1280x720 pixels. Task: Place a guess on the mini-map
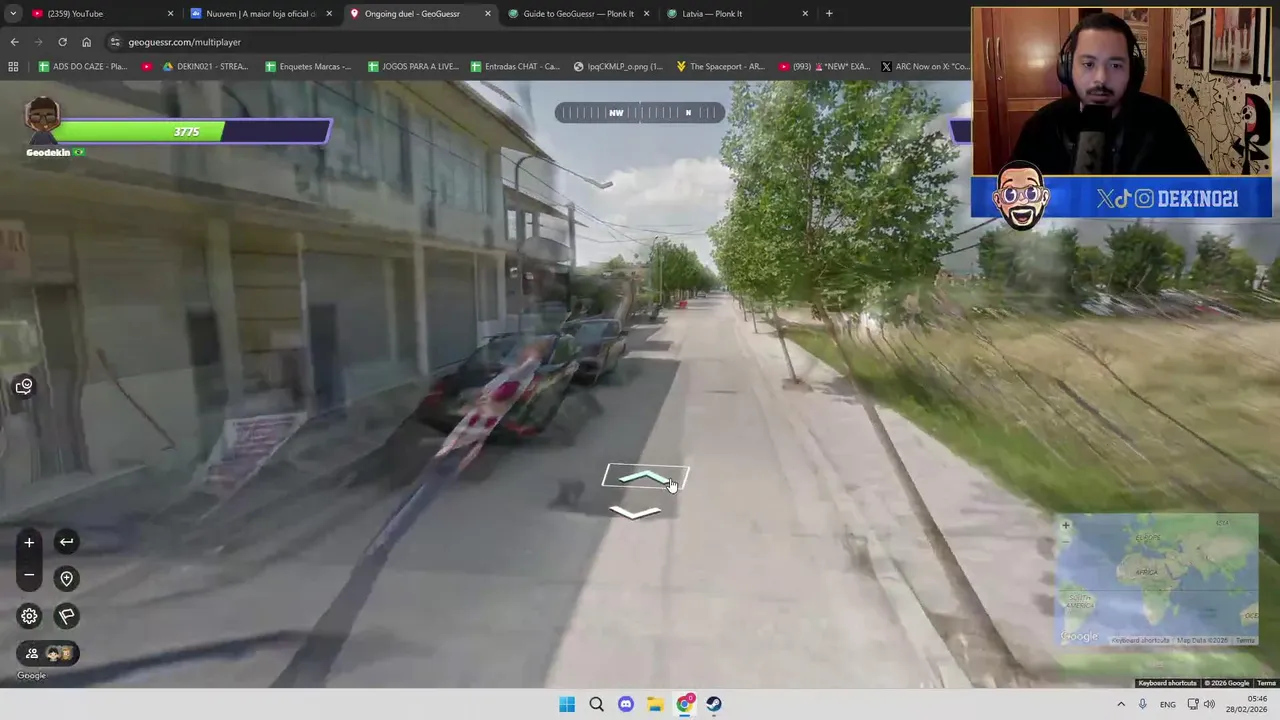1158,580
